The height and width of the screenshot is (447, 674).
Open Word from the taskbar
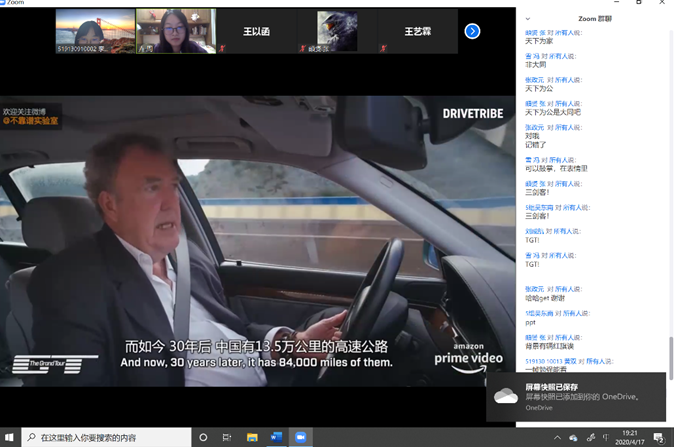point(276,437)
